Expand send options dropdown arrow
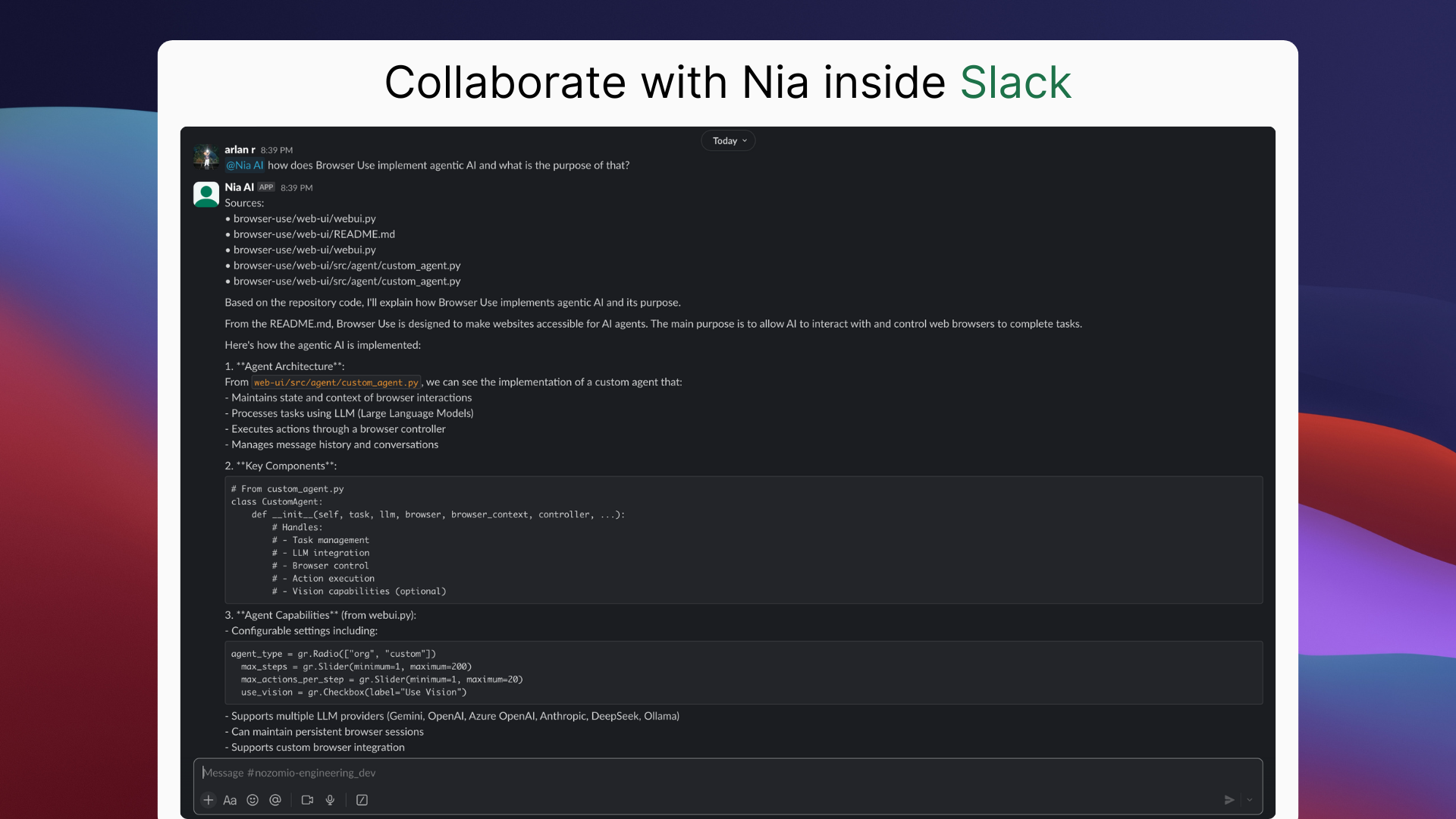The image size is (1456, 819). [x=1250, y=800]
